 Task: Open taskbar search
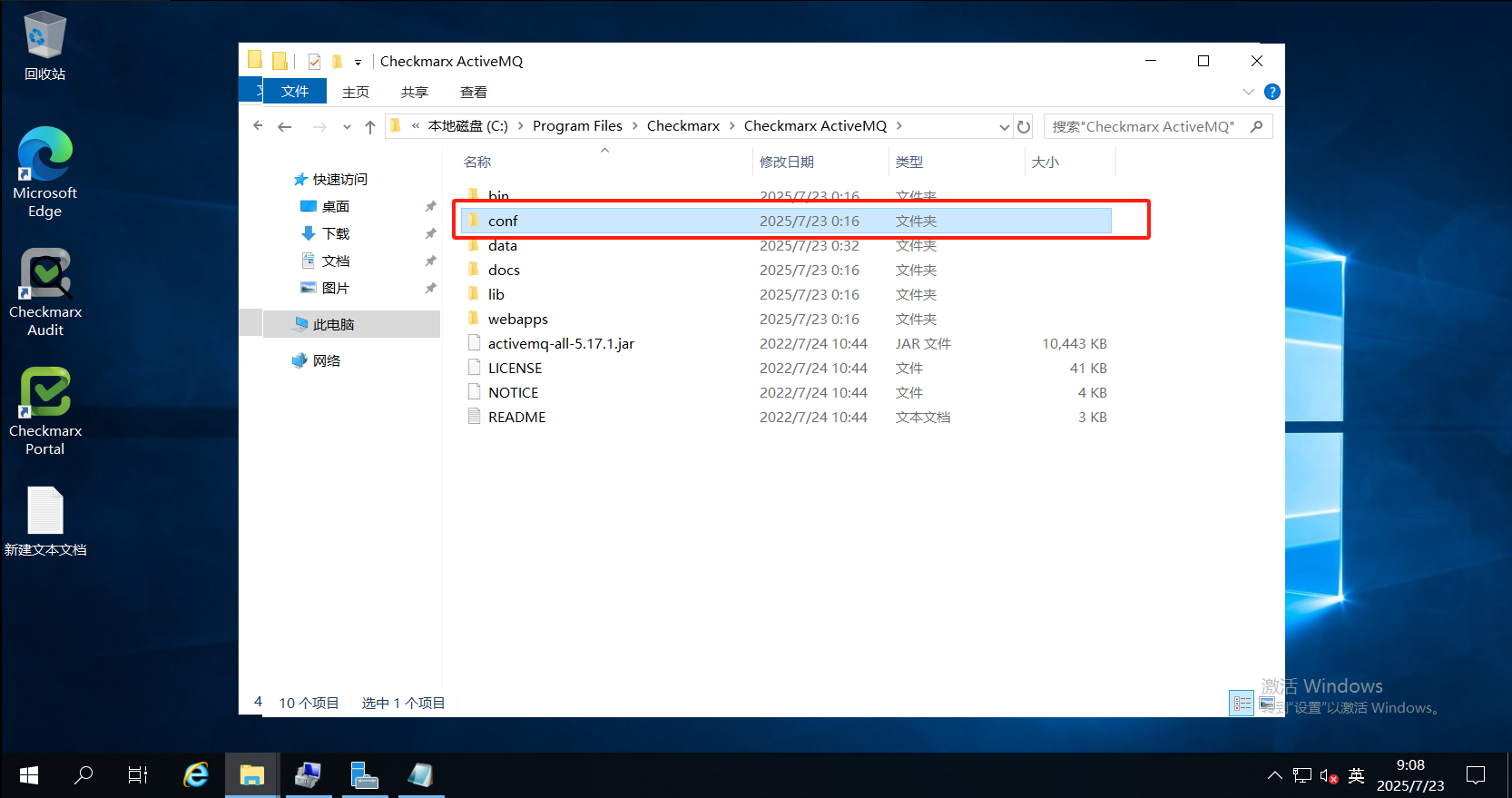[83, 775]
